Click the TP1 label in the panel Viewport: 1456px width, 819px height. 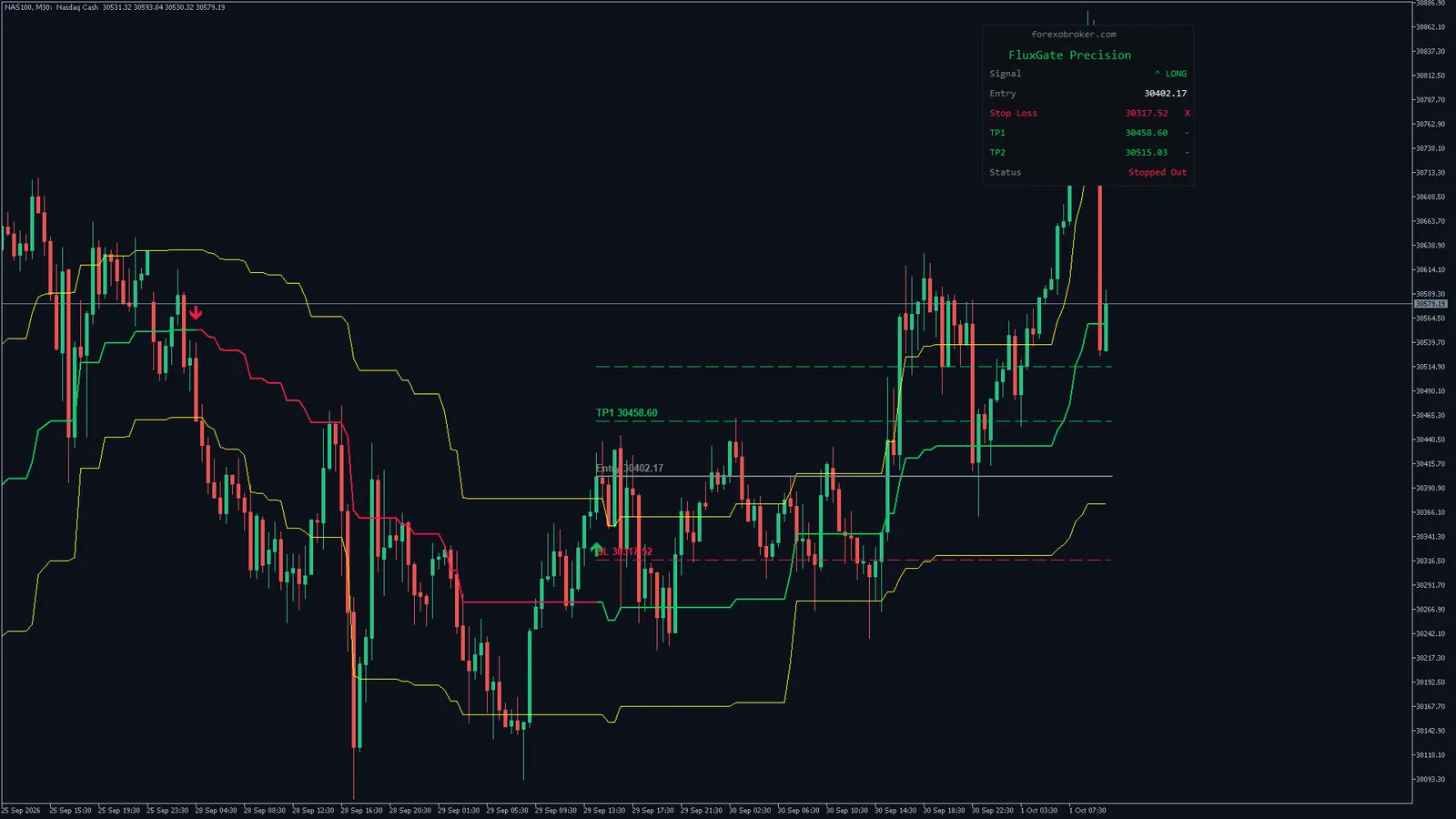(997, 133)
